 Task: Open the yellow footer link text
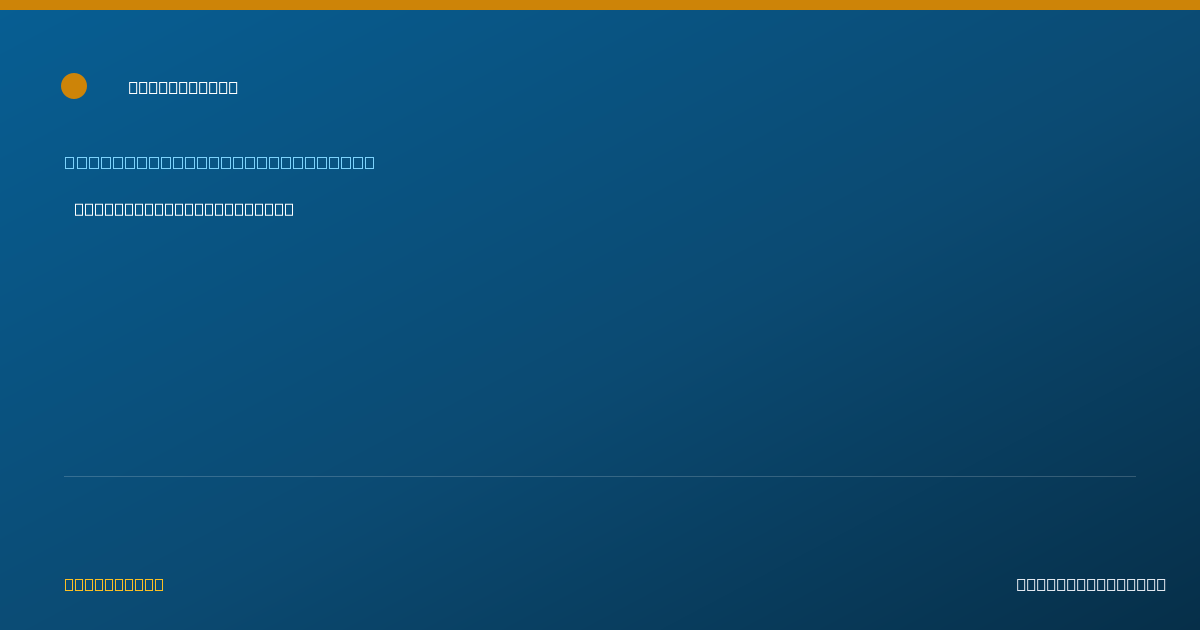pos(114,584)
